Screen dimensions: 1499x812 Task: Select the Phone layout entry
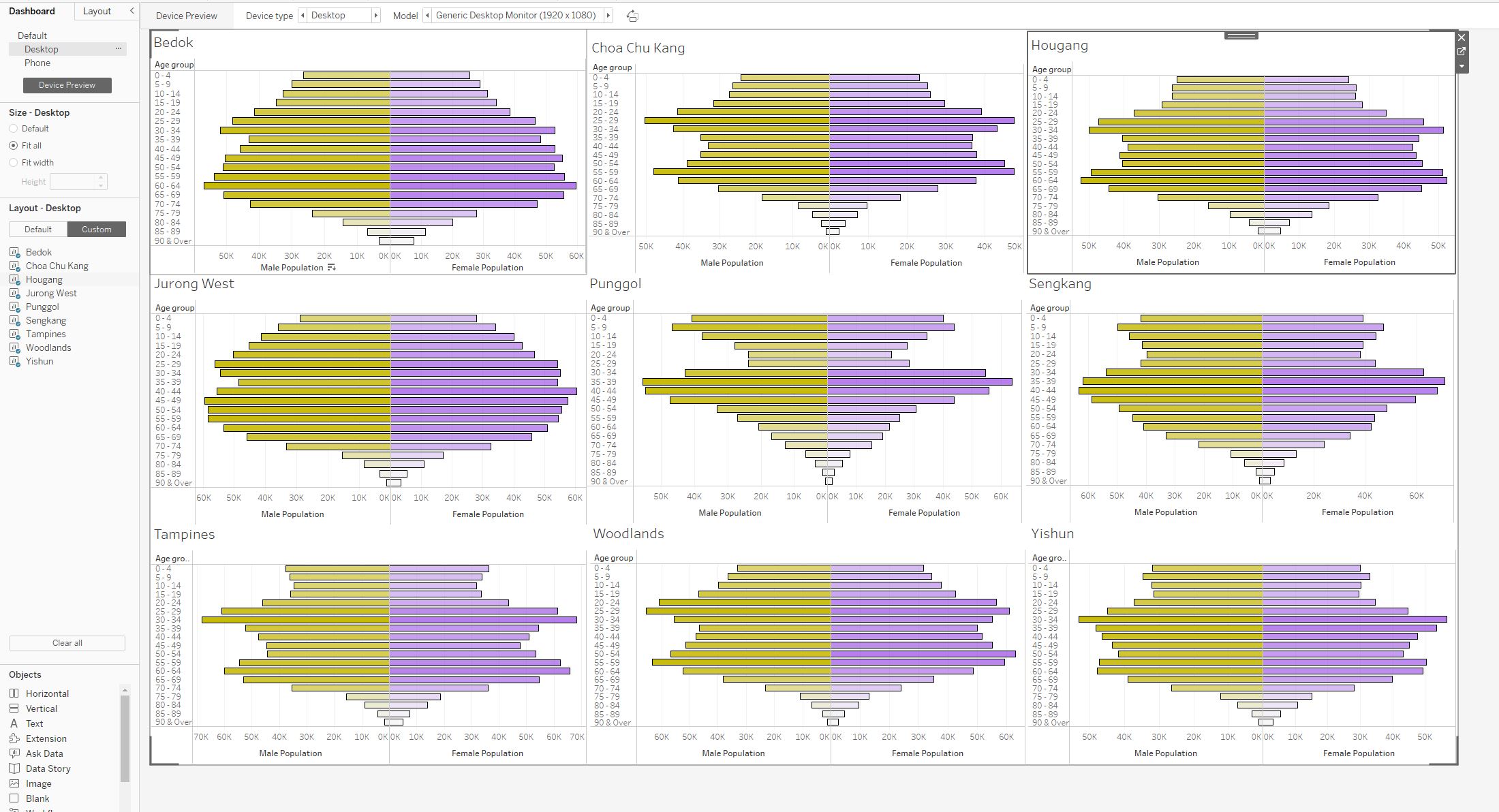[37, 63]
